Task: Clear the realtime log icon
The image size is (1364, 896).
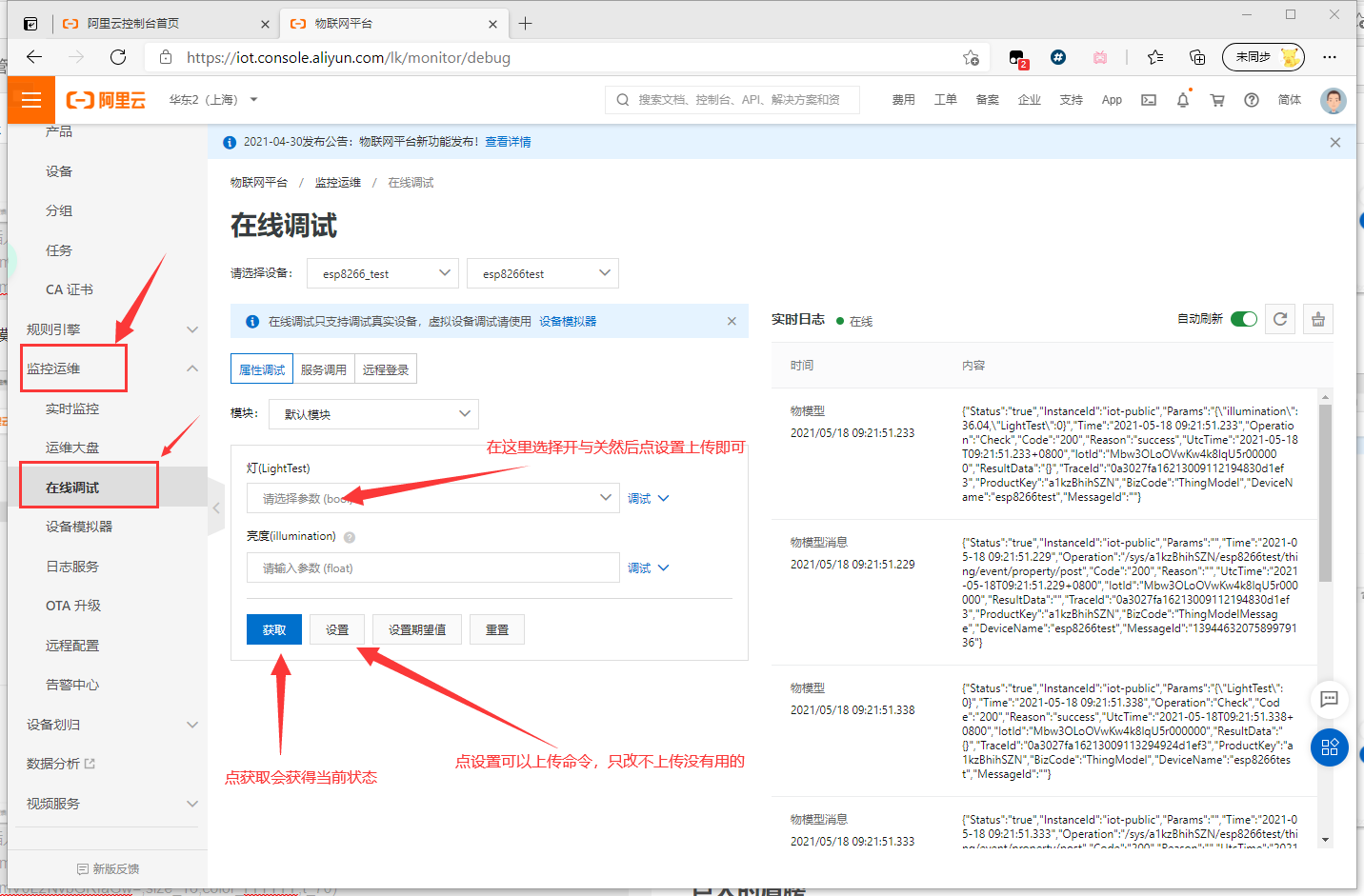Action: [1318, 319]
